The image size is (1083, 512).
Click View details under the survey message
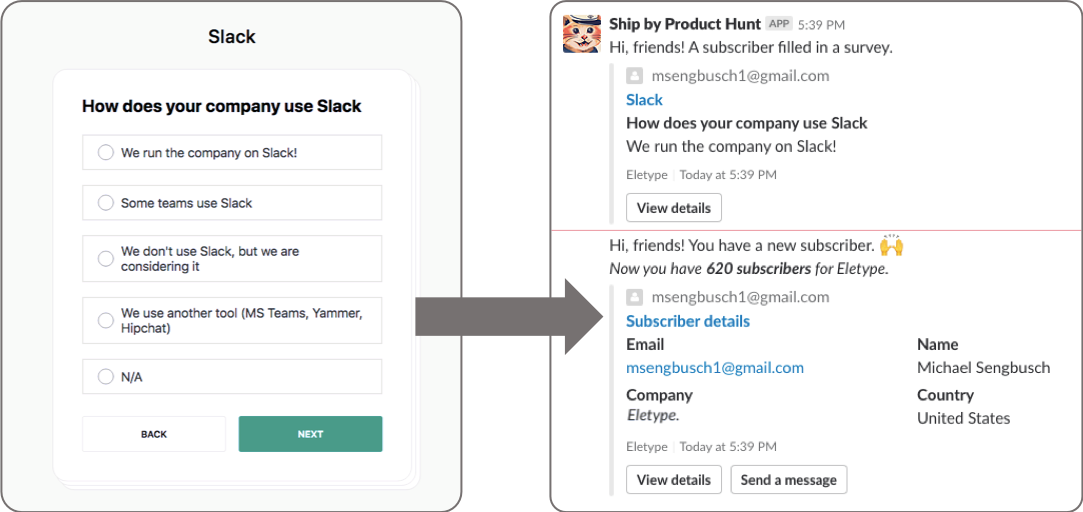coord(673,208)
